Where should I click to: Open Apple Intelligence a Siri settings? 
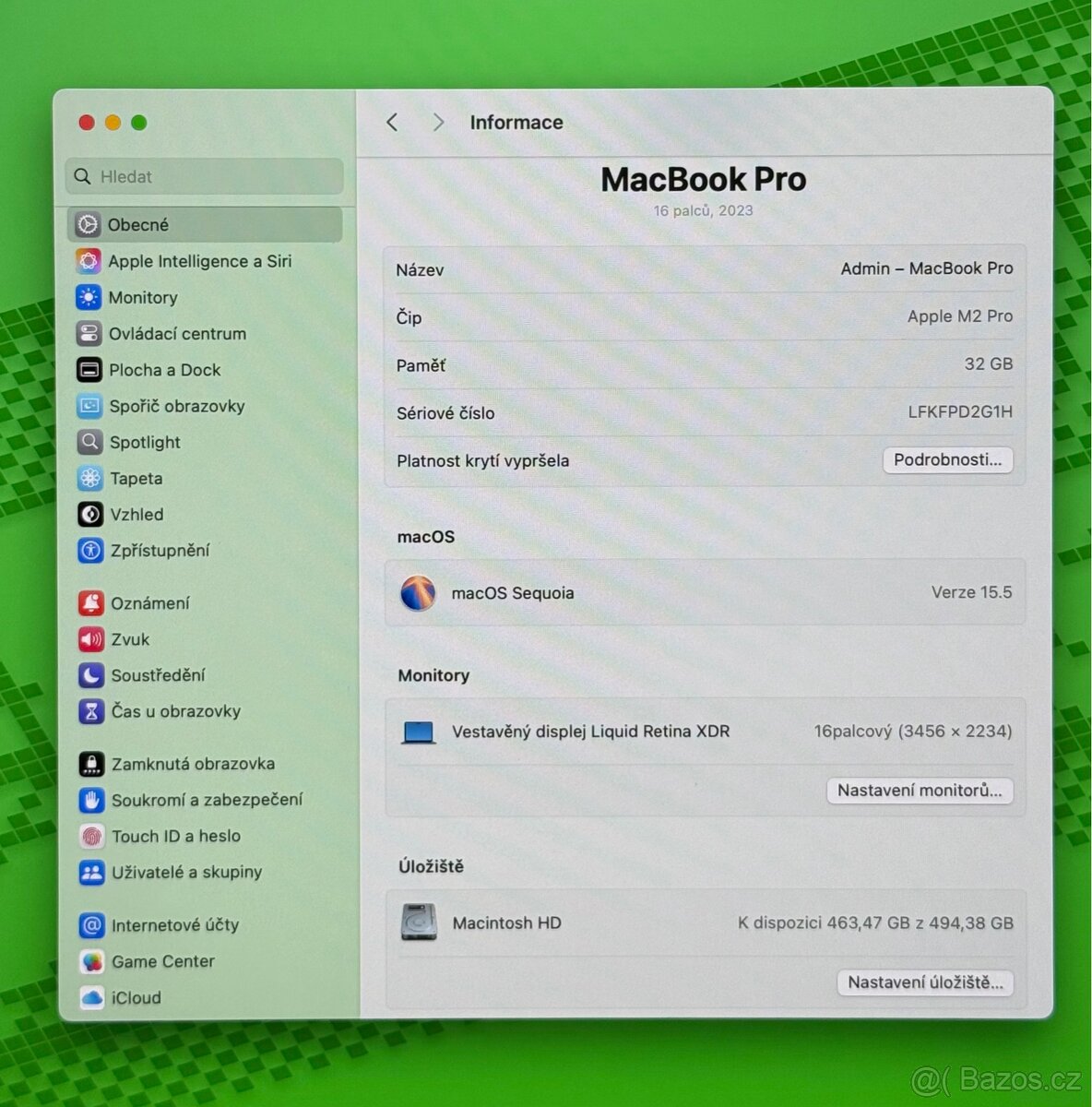pyautogui.click(x=201, y=261)
